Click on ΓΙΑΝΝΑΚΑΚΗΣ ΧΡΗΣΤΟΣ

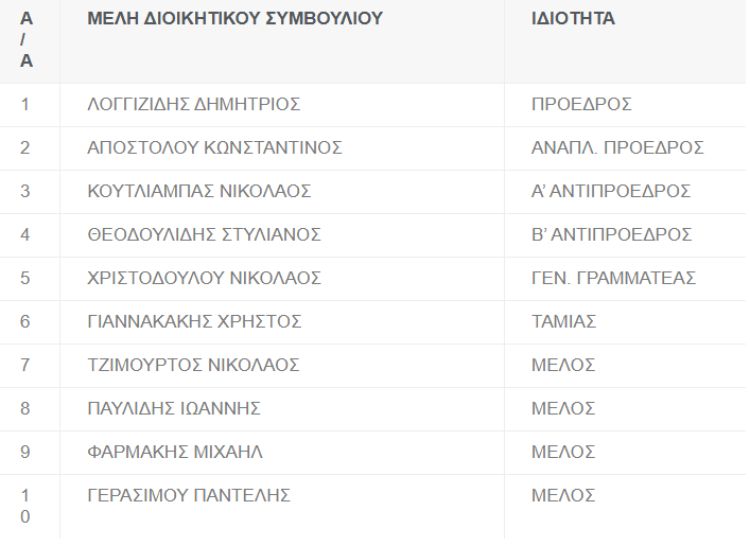click(194, 322)
